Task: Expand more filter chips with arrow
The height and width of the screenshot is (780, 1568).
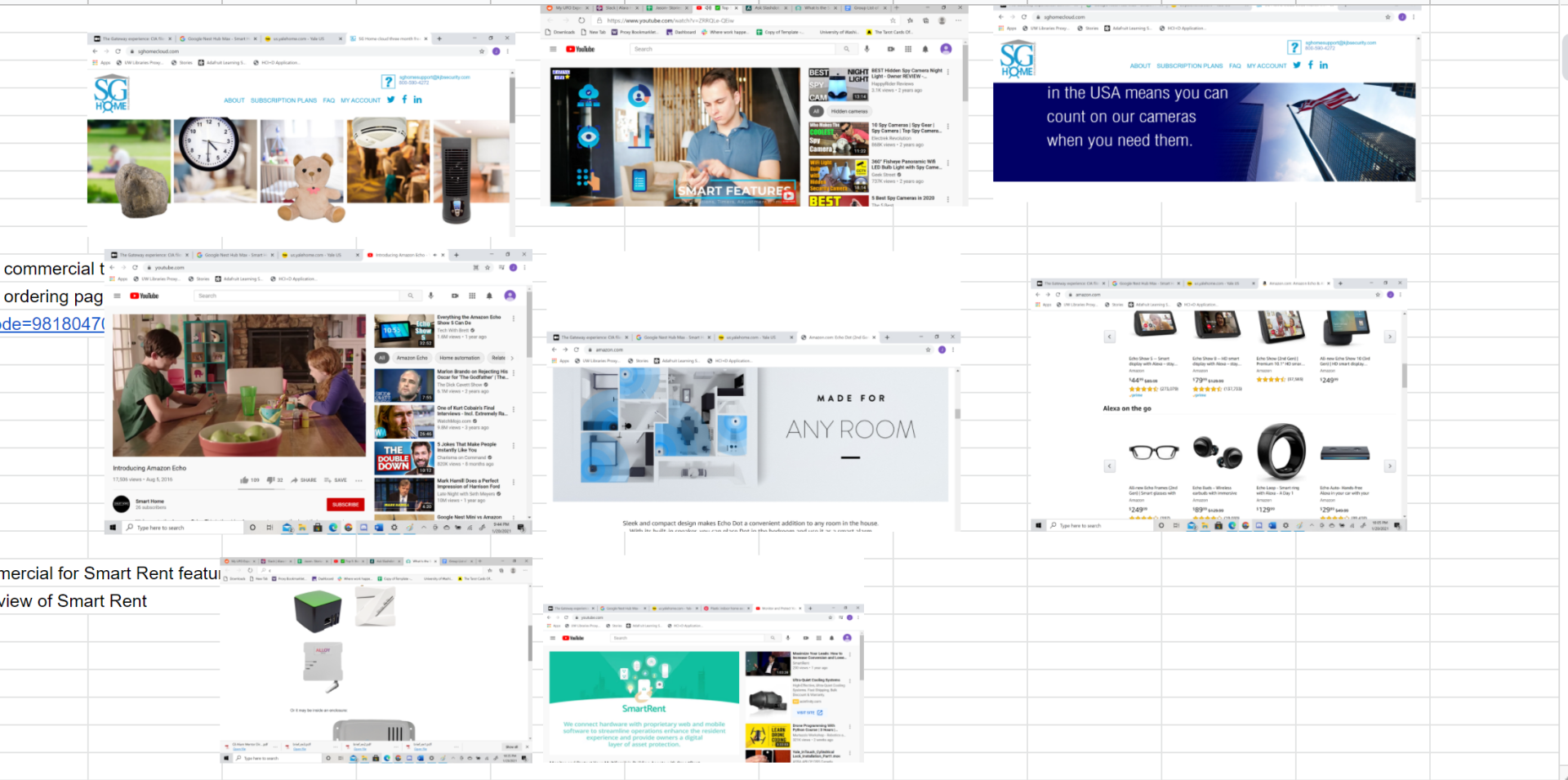Action: coord(512,358)
